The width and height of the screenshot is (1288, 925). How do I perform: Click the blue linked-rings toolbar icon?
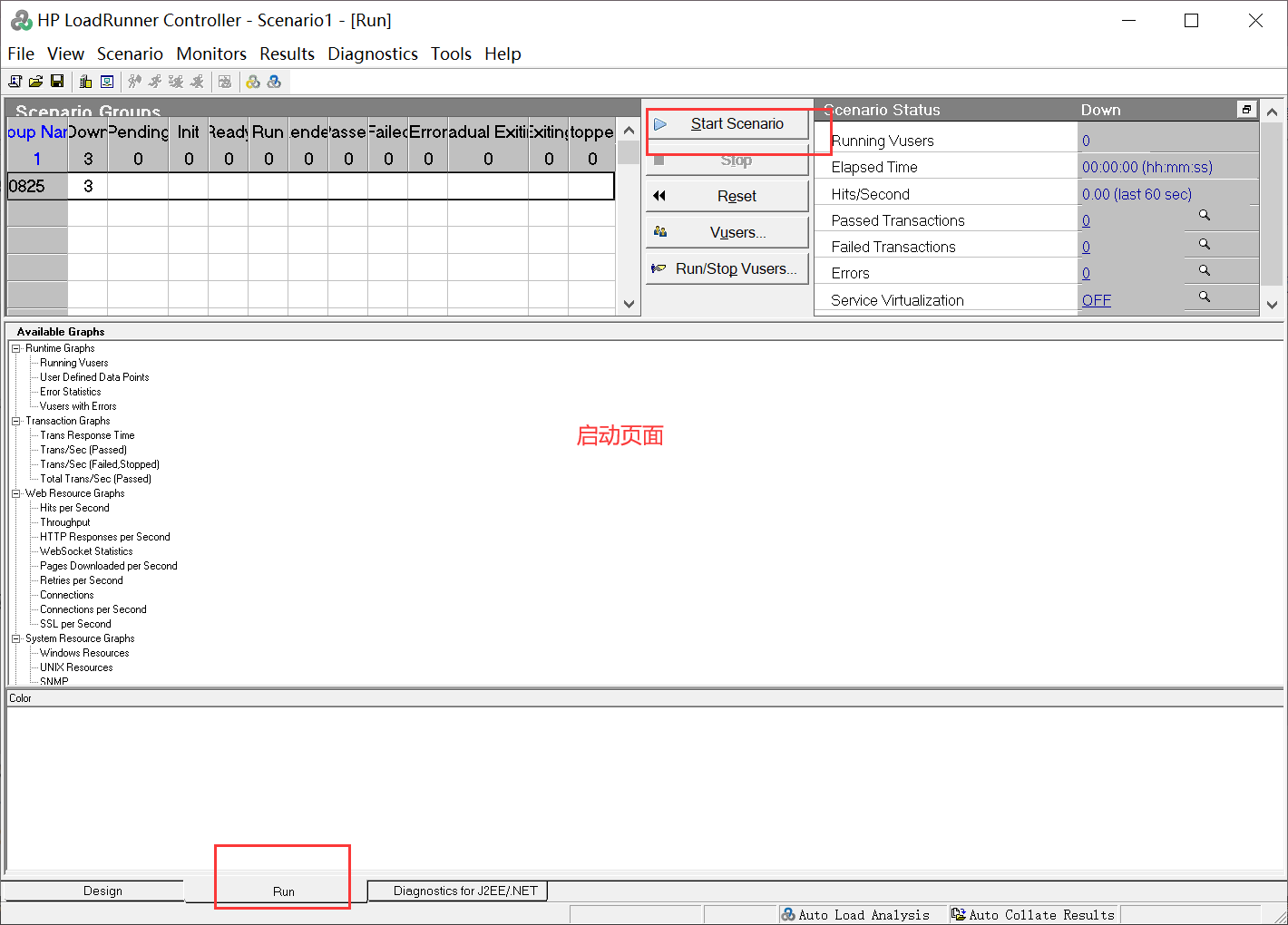point(274,82)
